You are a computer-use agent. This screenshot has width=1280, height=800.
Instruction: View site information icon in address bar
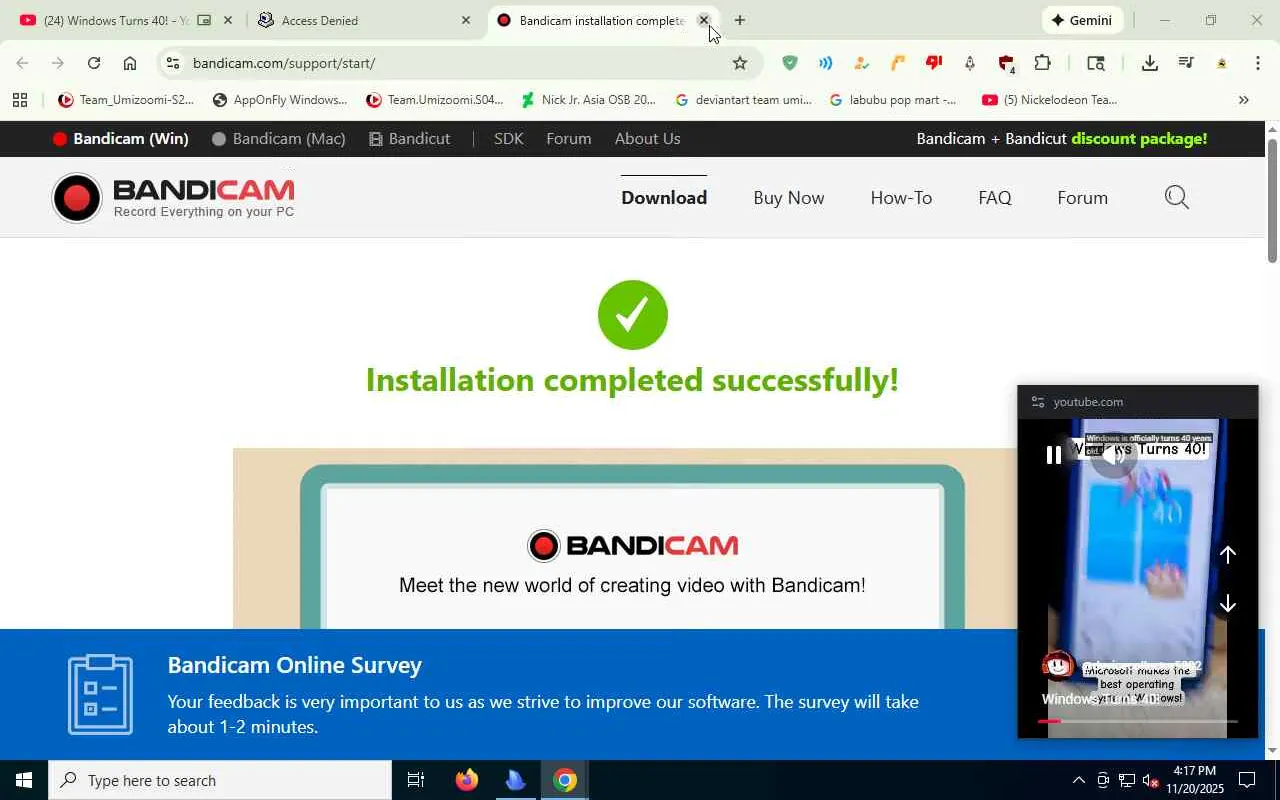173,63
